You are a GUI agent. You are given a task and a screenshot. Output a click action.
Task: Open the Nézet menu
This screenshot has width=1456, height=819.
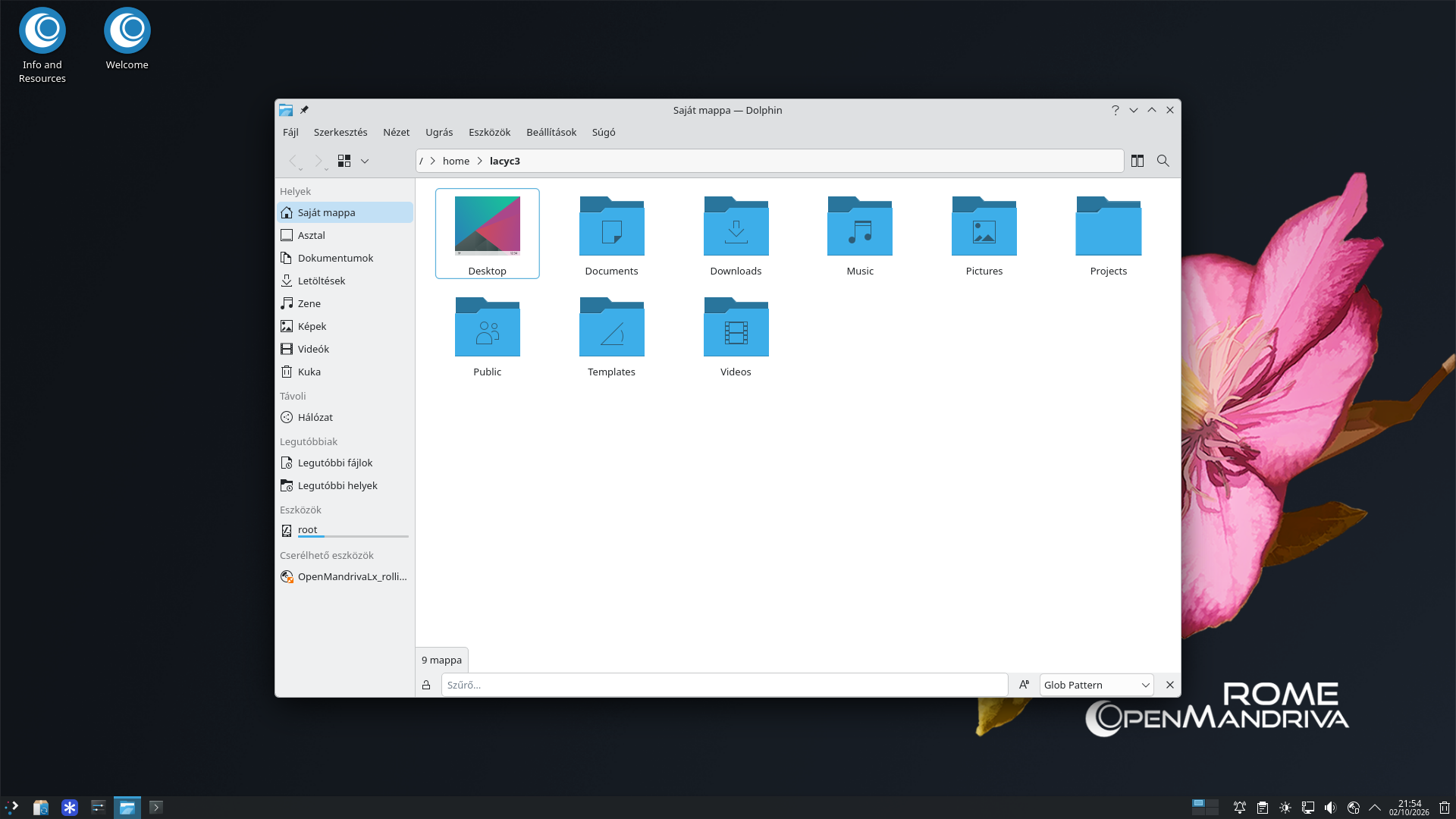tap(396, 132)
